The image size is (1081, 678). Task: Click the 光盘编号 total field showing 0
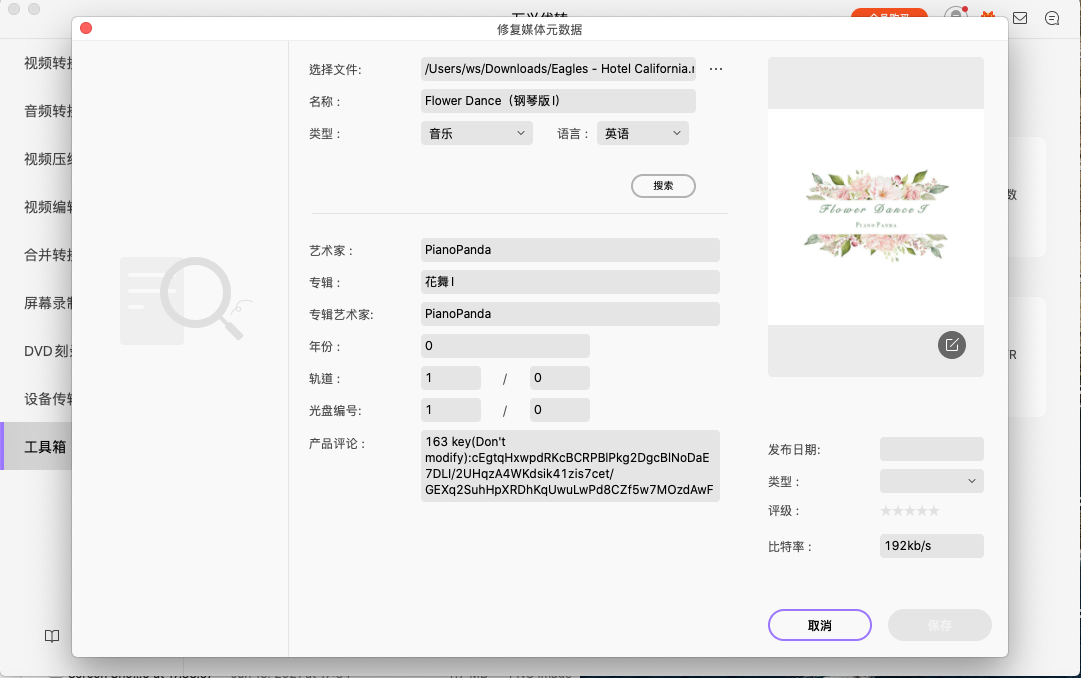(x=560, y=410)
